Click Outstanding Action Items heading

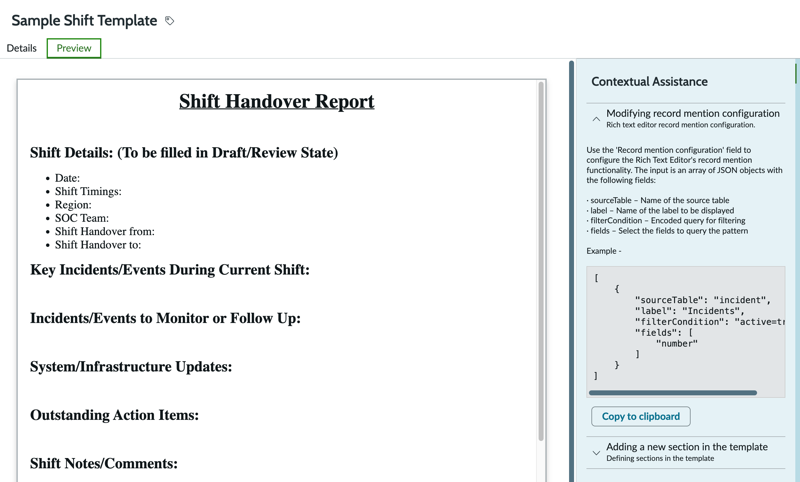[114, 415]
